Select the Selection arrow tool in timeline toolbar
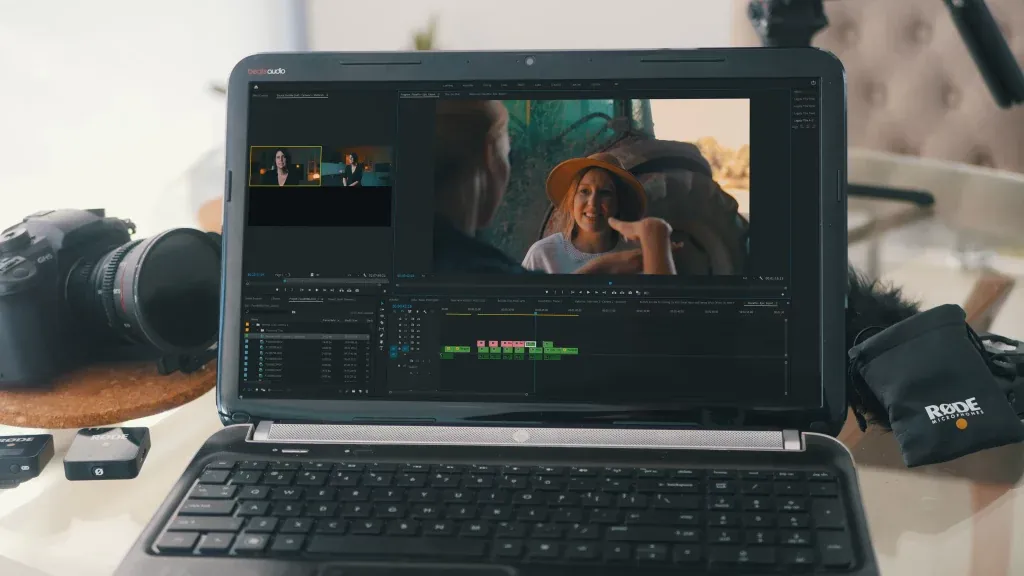 (382, 305)
